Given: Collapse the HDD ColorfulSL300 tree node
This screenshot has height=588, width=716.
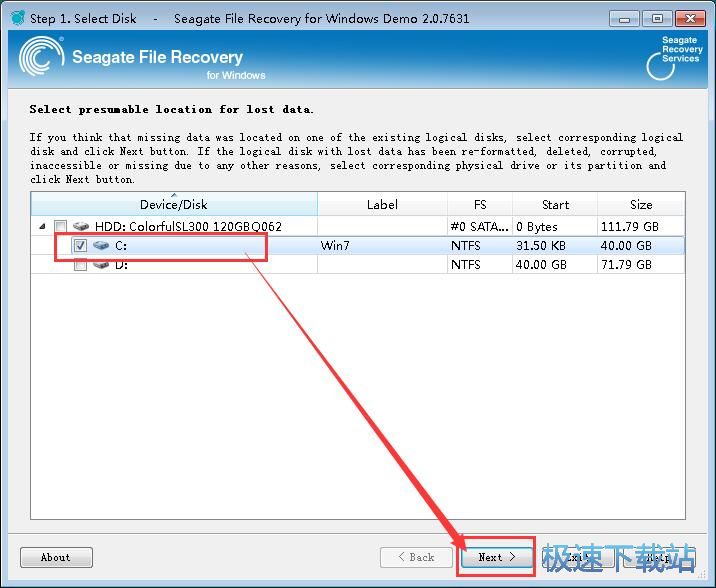Looking at the screenshot, I should pos(42,226).
